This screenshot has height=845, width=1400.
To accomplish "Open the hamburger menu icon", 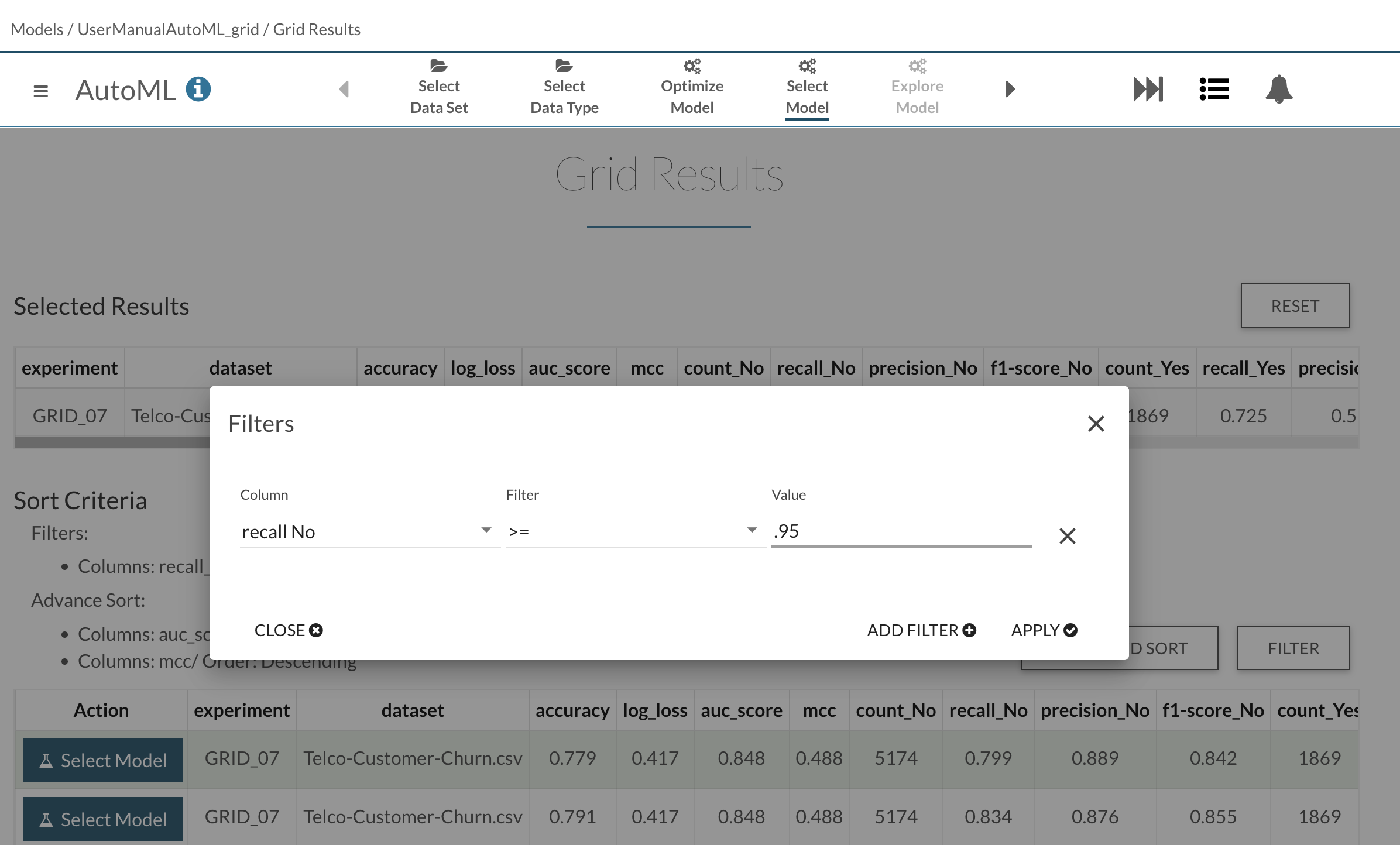I will [40, 91].
